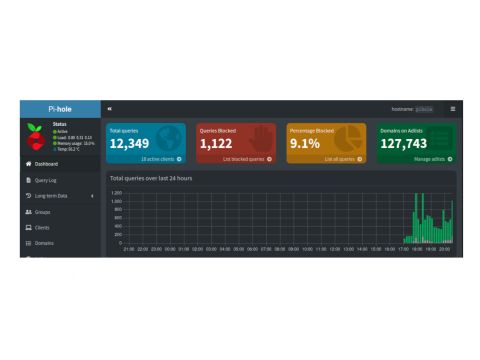Click the 127,743 domains value
The width and height of the screenshot is (480, 360).
(404, 144)
